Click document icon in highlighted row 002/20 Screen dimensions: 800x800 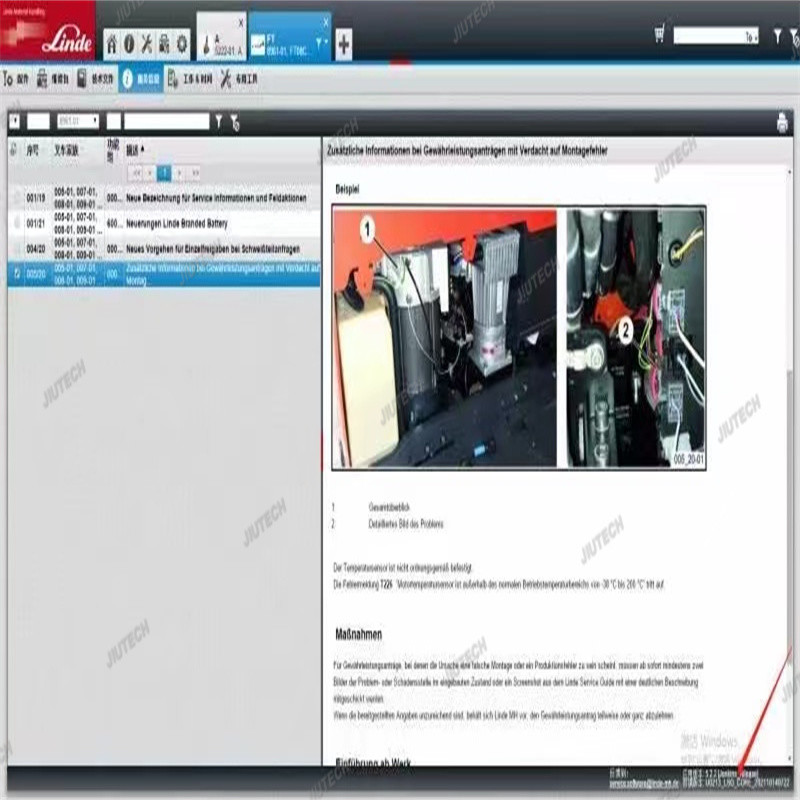click(x=16, y=274)
